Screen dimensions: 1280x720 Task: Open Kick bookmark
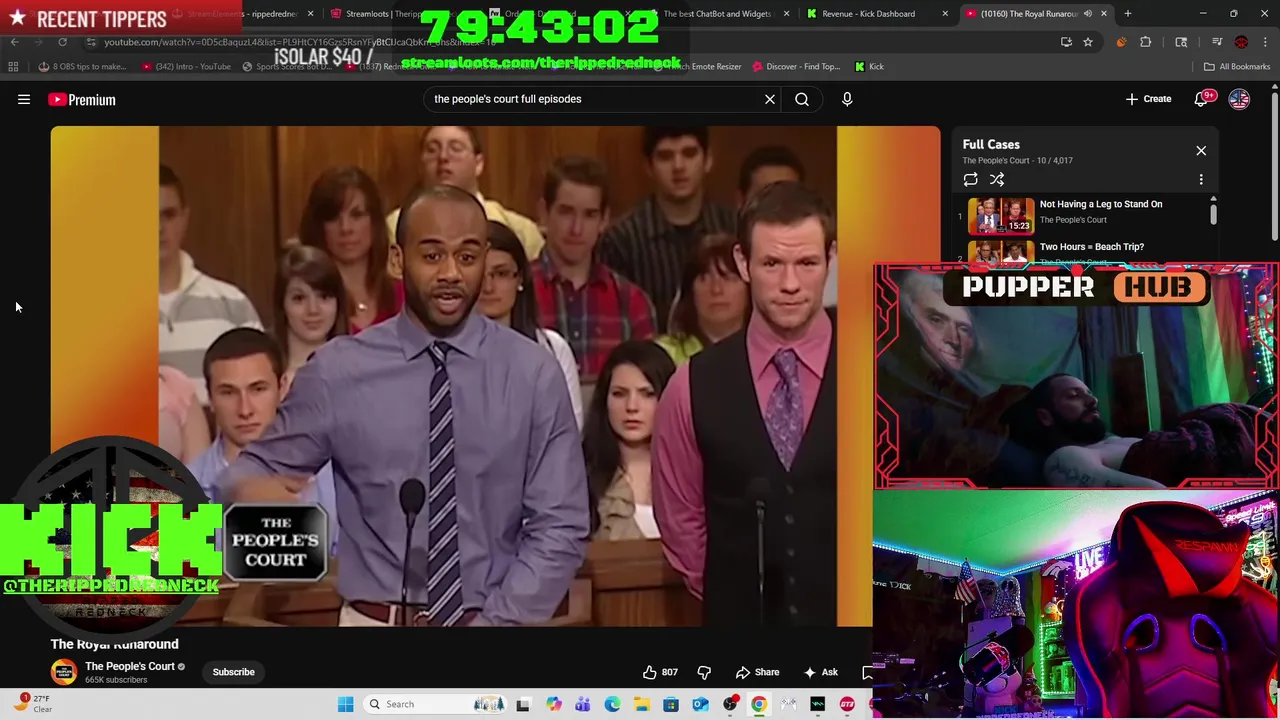coord(869,67)
